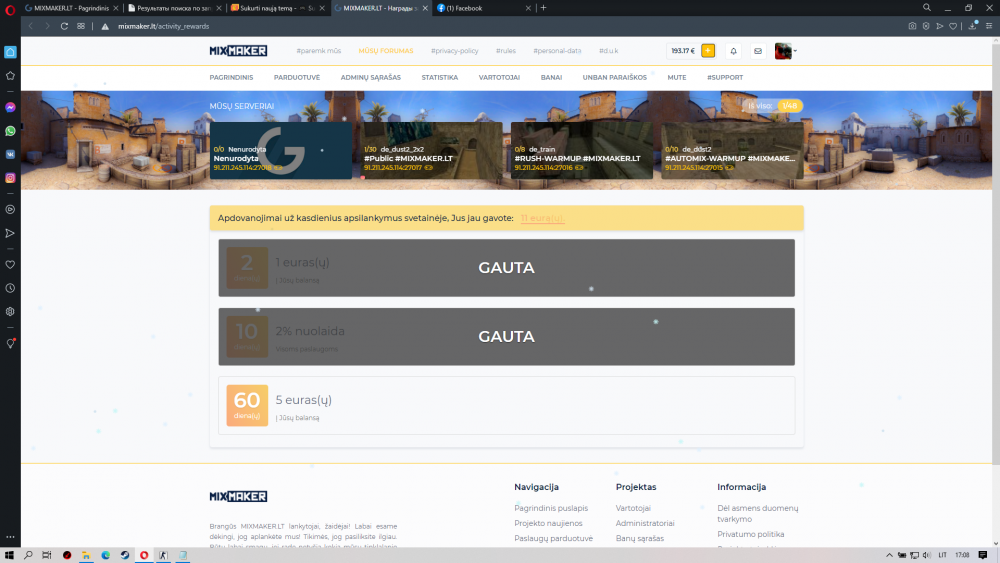Open Windows Start button
1000x563 pixels.
(x=9, y=555)
